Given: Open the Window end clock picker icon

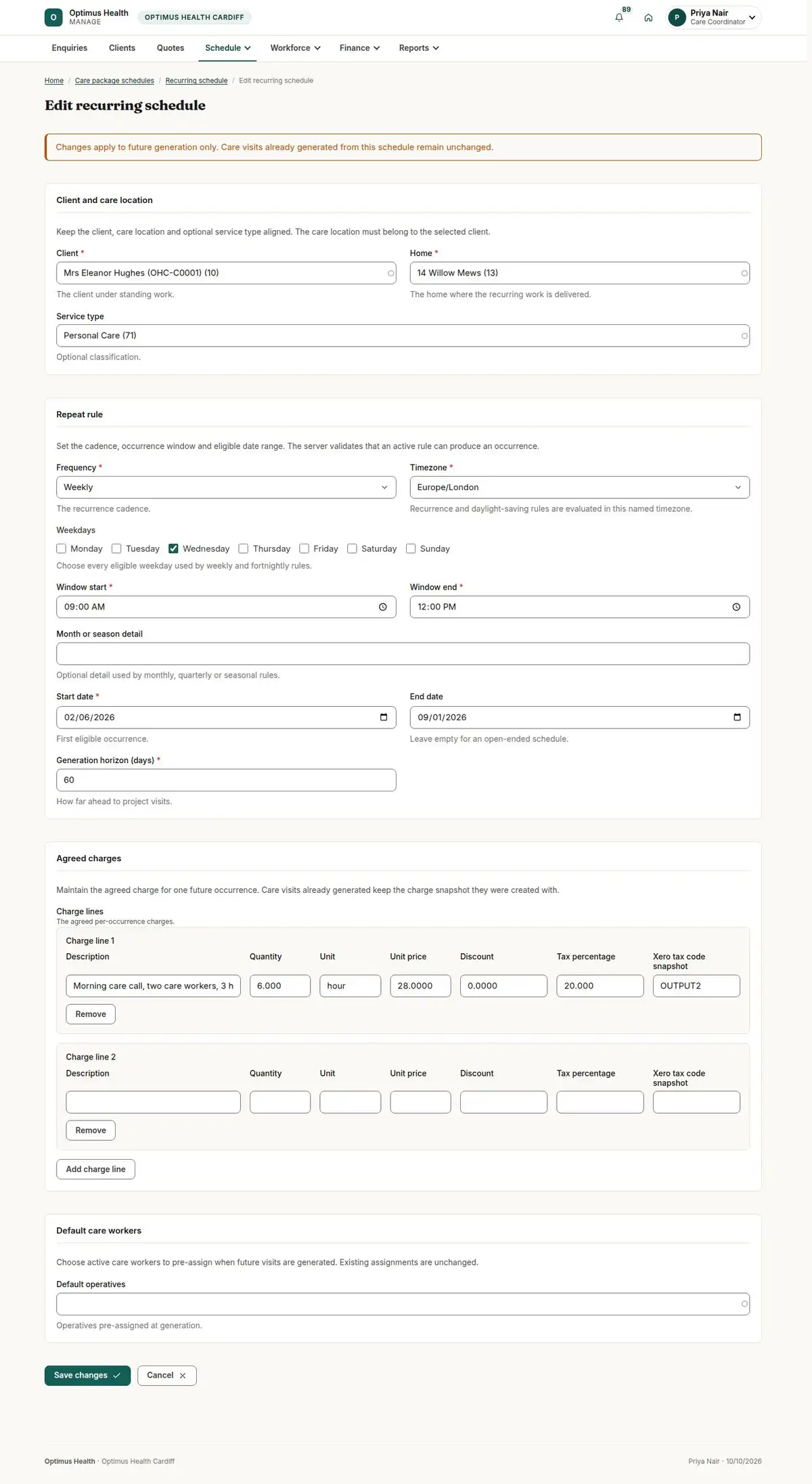Looking at the screenshot, I should pos(736,607).
